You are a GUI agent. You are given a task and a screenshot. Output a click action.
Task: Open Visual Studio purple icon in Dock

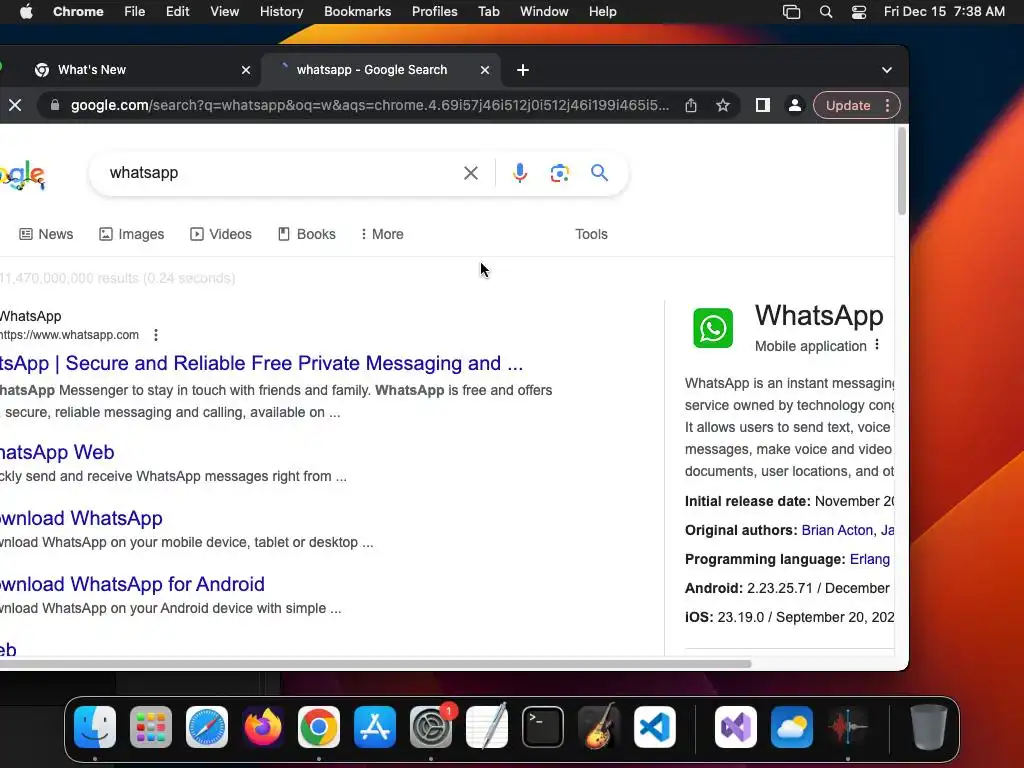(x=736, y=727)
